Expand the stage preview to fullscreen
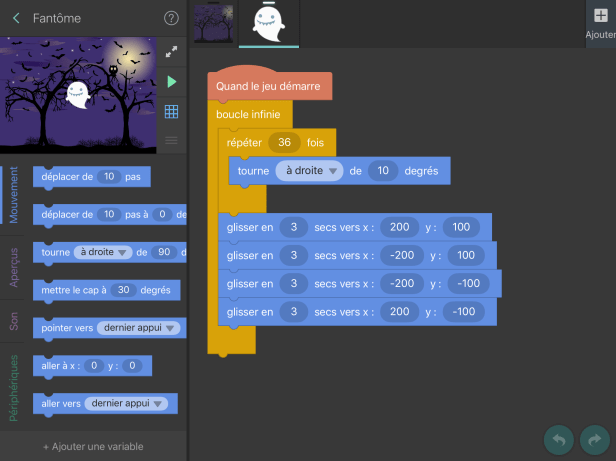Screen dimensions: 616x461 171,52
